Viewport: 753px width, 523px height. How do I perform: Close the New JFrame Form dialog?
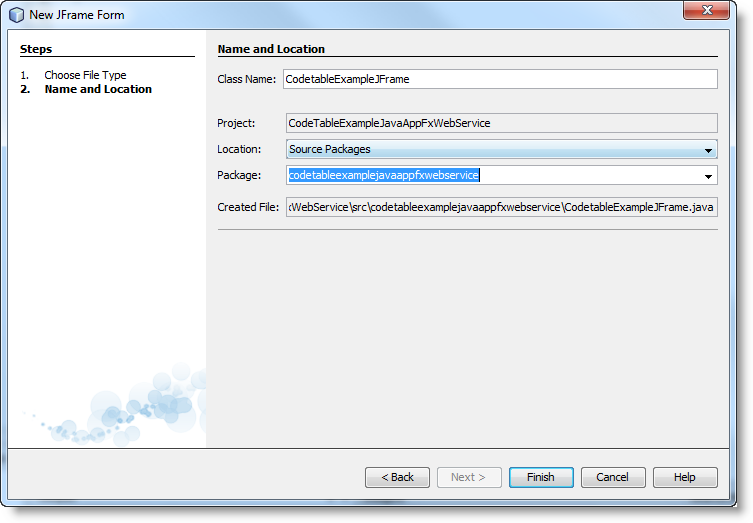[x=711, y=12]
